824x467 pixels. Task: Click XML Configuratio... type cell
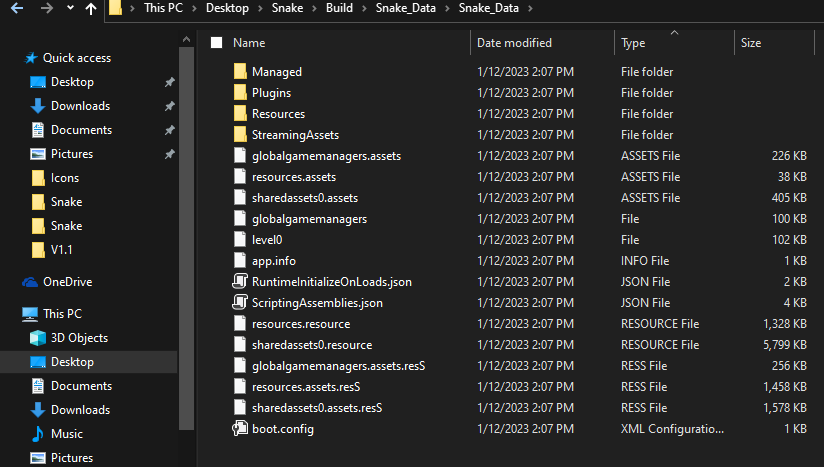[x=672, y=429]
